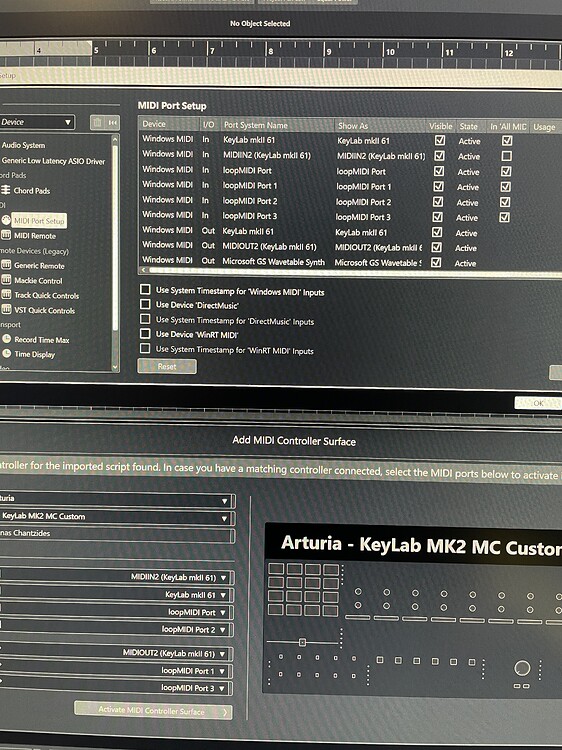Open the Device dropdown menu
Viewport: 562px width, 750px height.
point(36,122)
